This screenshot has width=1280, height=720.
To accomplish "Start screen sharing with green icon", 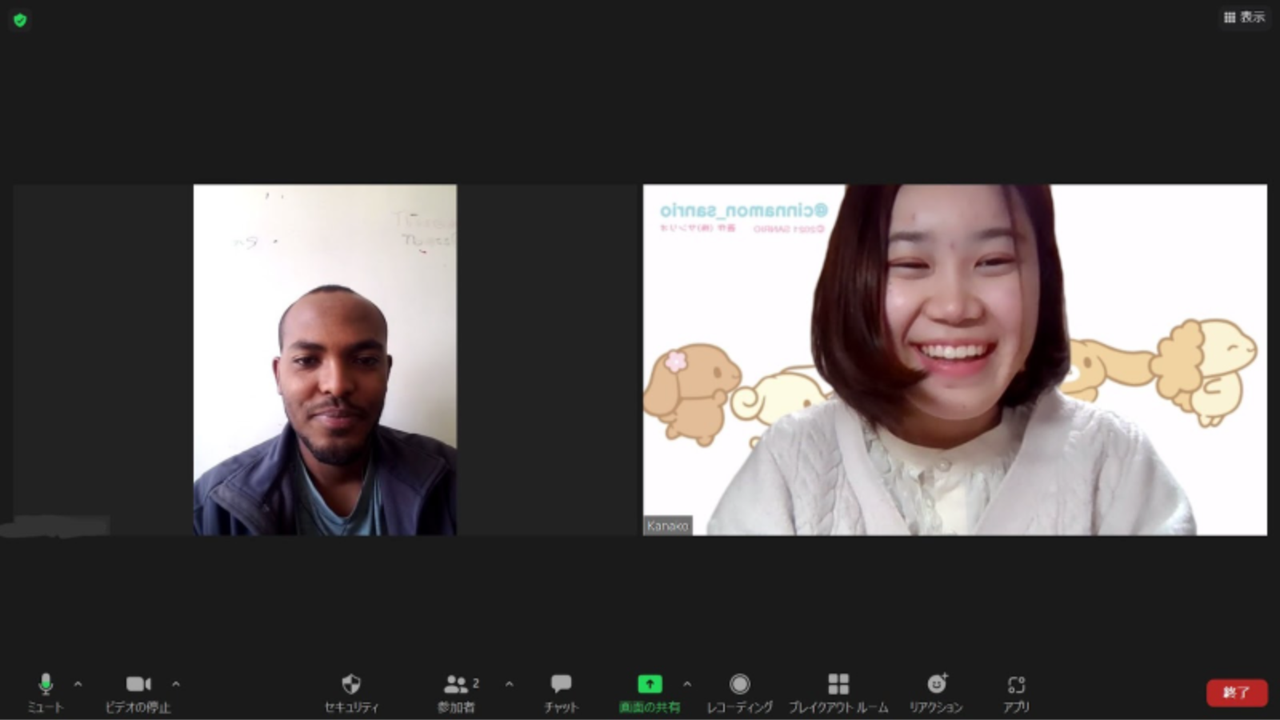I will coord(649,693).
